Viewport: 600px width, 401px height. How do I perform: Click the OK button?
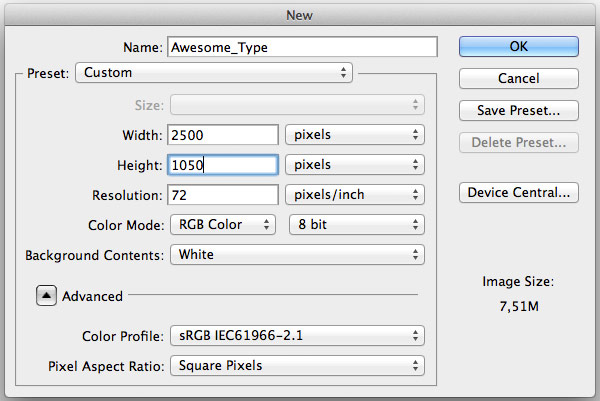(519, 47)
